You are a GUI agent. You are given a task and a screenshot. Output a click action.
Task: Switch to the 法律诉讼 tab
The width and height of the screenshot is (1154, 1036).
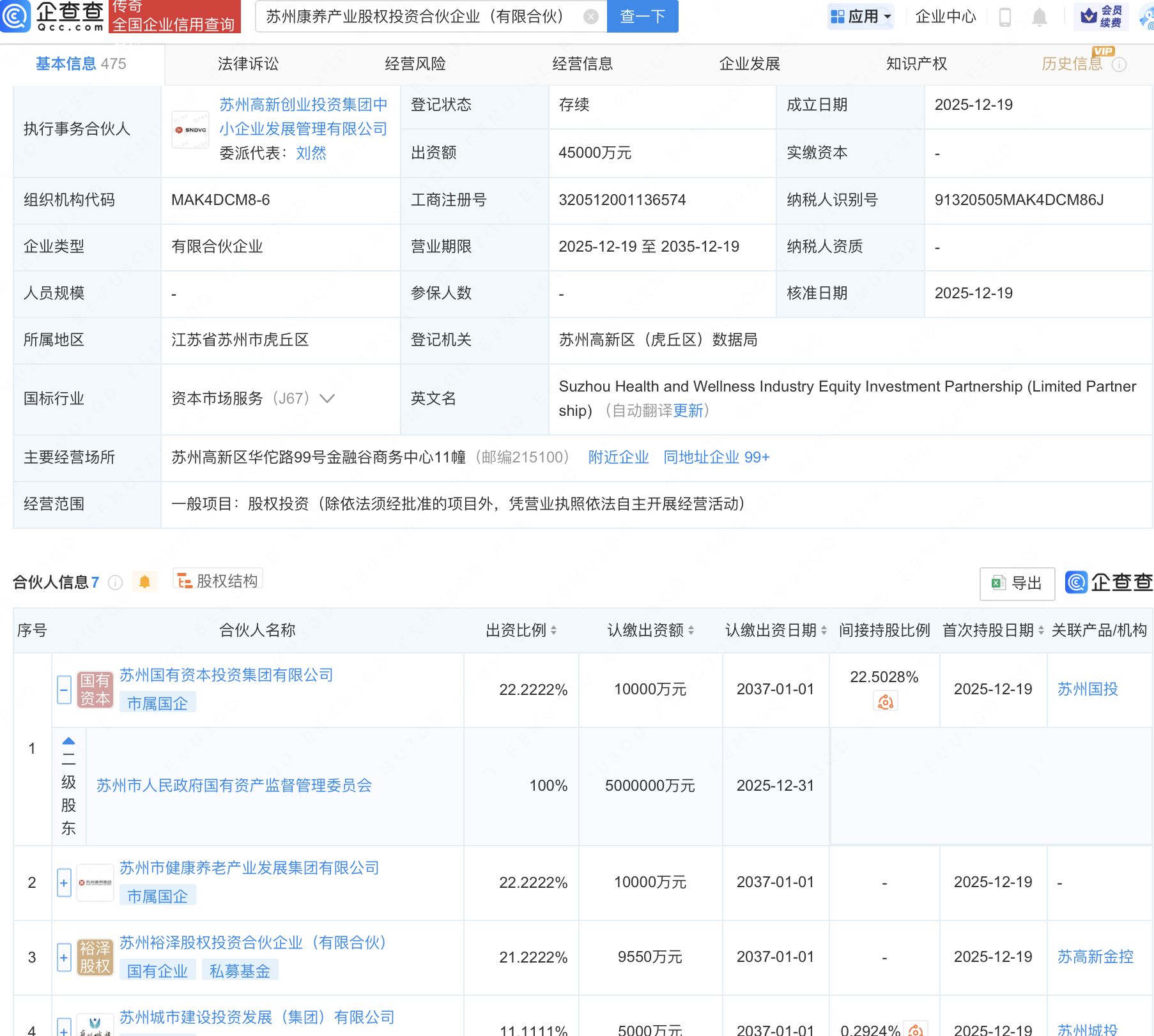coord(248,64)
